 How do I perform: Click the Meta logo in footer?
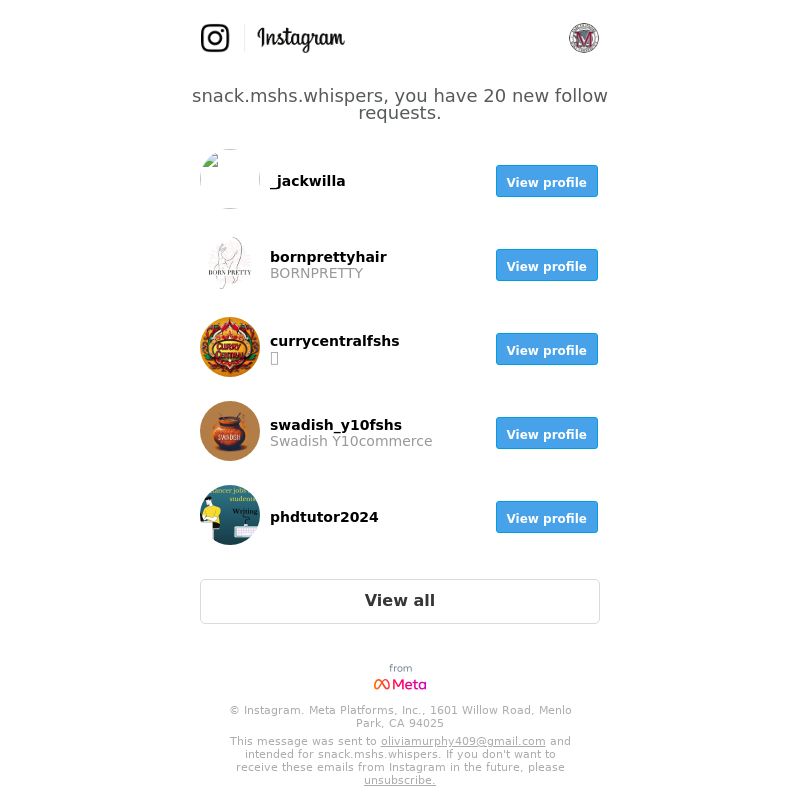[x=400, y=684]
